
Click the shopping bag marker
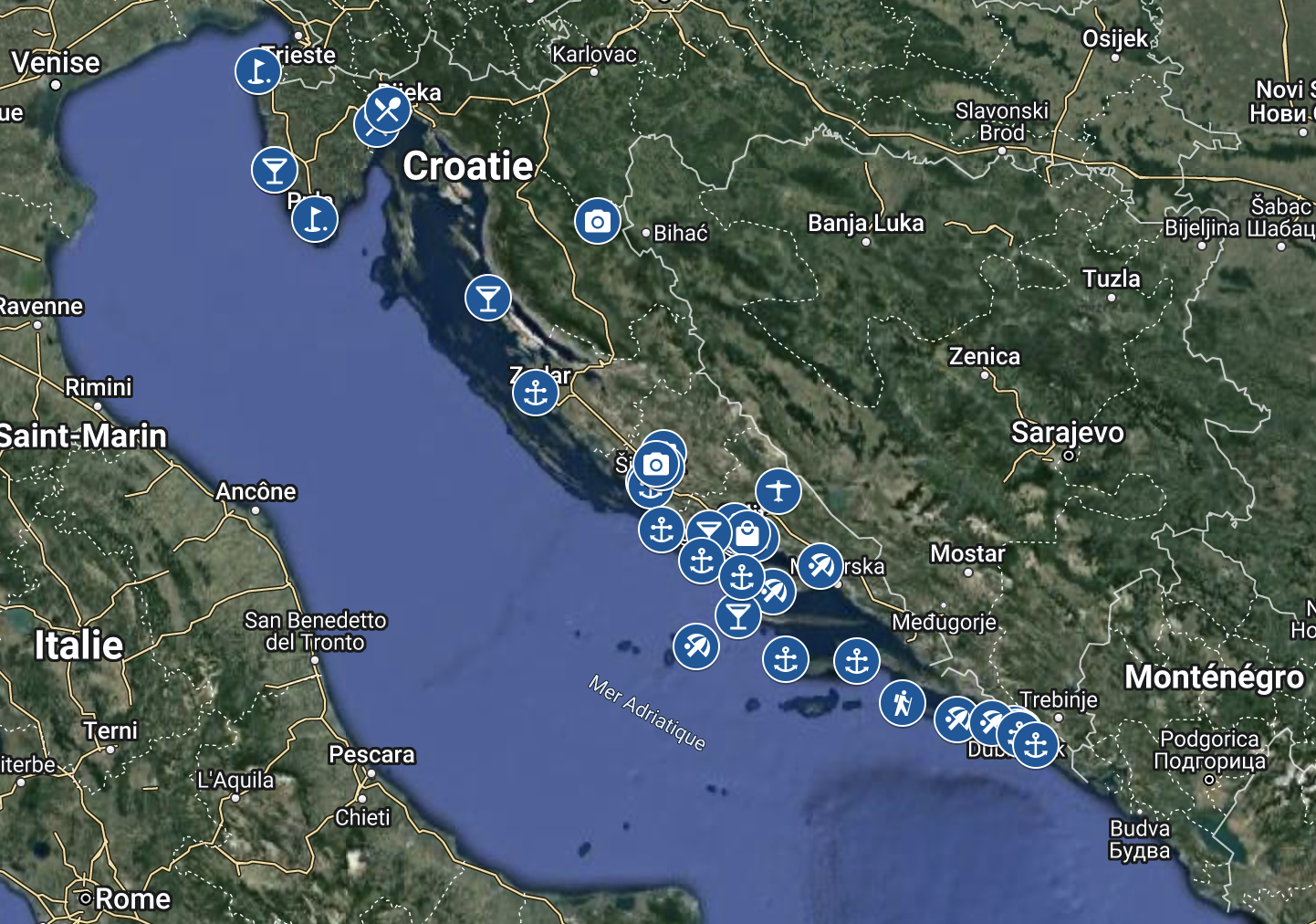point(747,534)
